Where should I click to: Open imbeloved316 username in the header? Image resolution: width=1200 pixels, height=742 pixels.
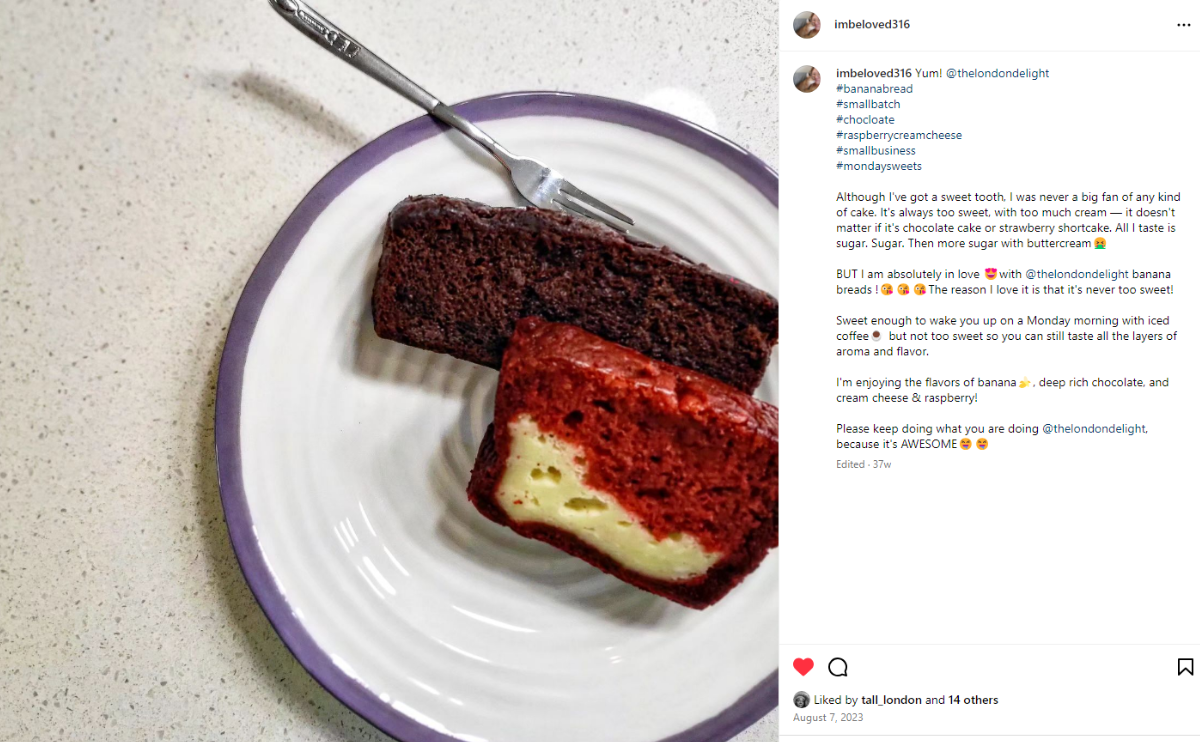click(x=872, y=25)
